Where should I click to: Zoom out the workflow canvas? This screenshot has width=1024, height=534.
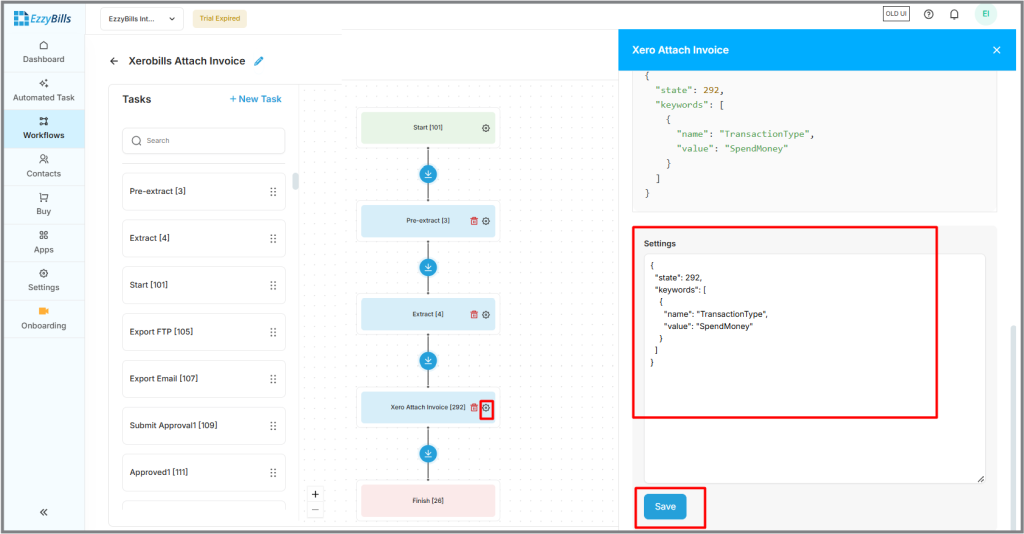pos(315,510)
